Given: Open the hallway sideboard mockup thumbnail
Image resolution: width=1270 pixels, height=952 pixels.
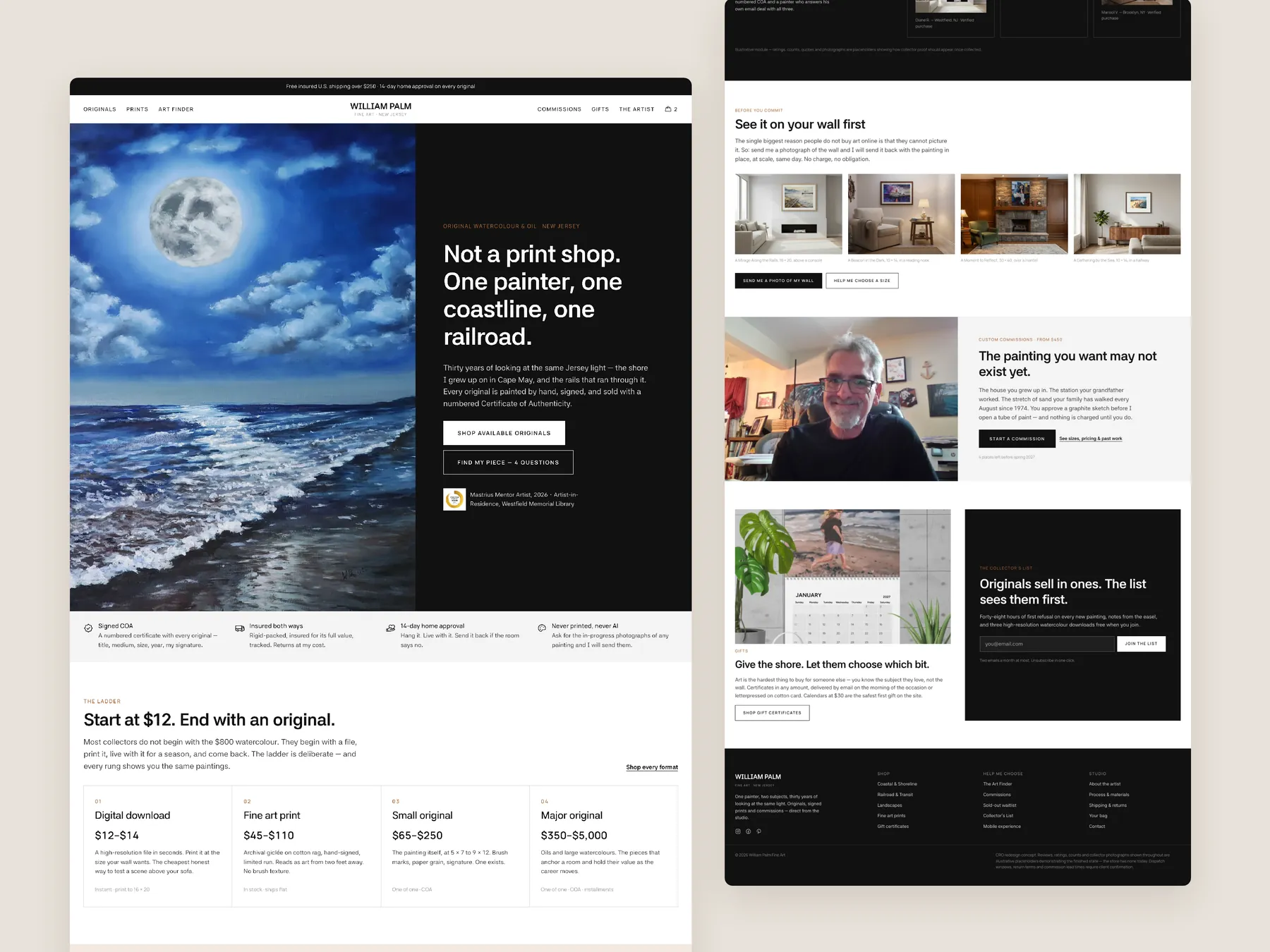Looking at the screenshot, I should pos(1127,214).
